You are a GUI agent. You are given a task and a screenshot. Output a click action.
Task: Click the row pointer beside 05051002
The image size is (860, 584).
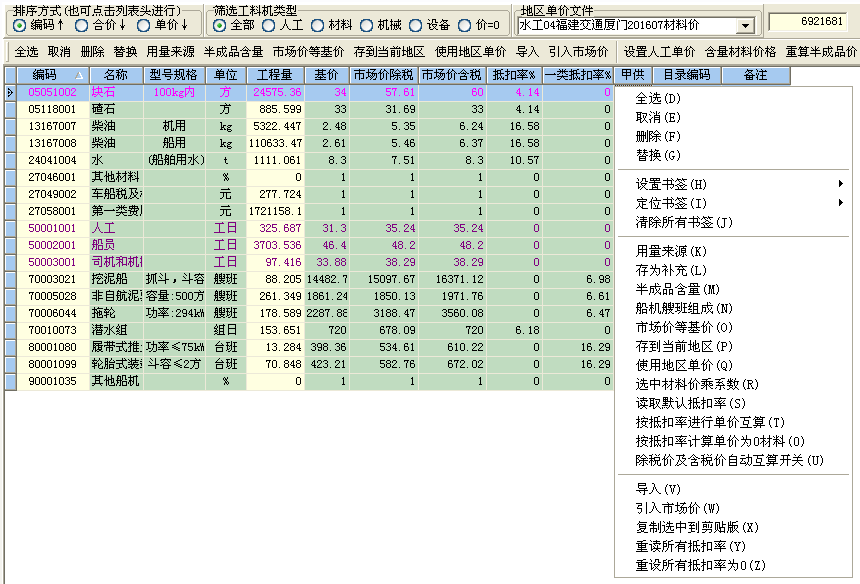click(x=10, y=92)
